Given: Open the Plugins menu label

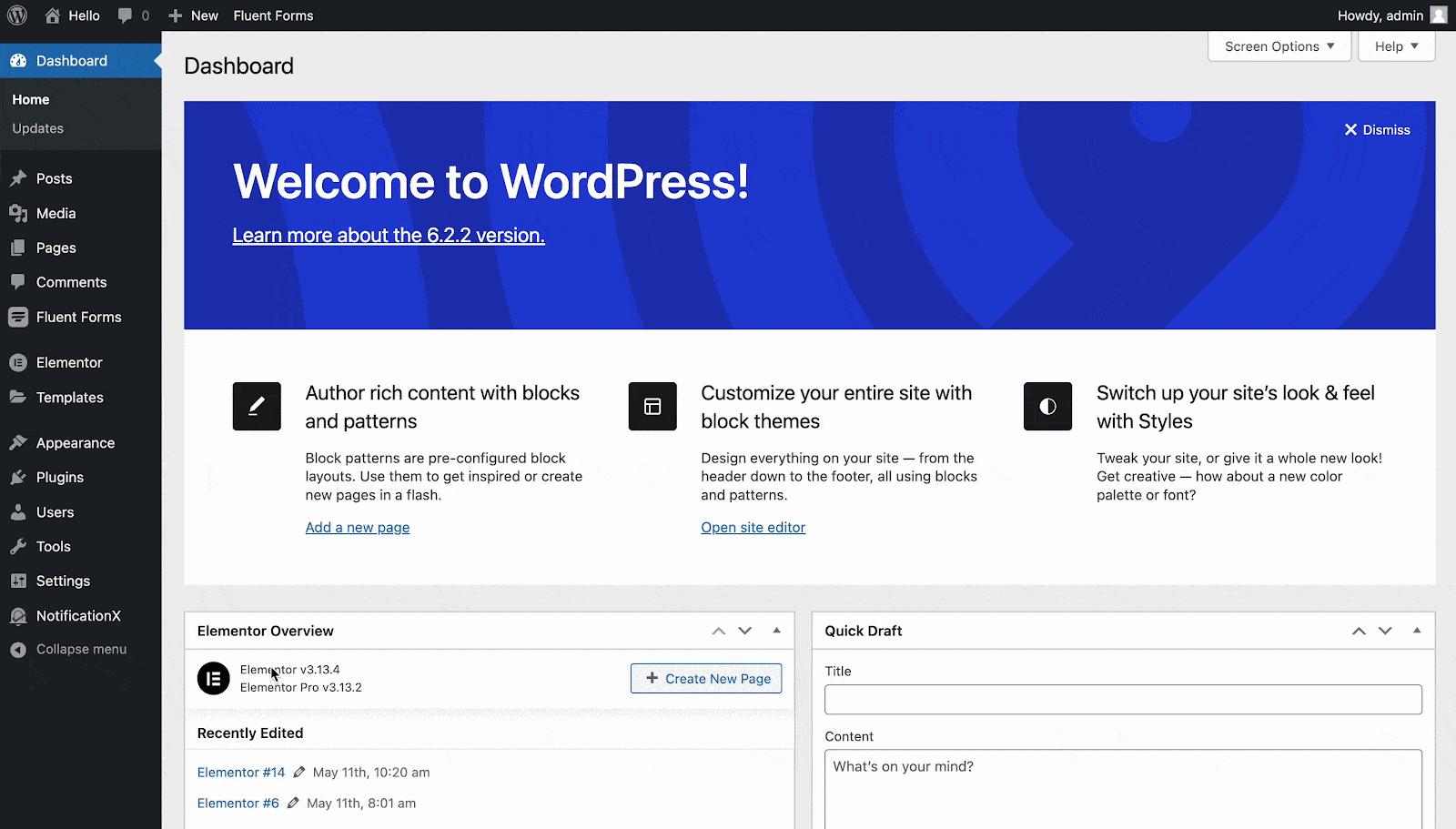Looking at the screenshot, I should click(x=60, y=477).
